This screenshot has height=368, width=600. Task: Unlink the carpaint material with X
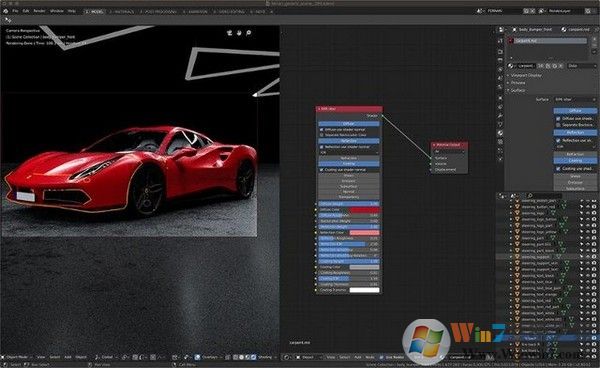coord(561,66)
